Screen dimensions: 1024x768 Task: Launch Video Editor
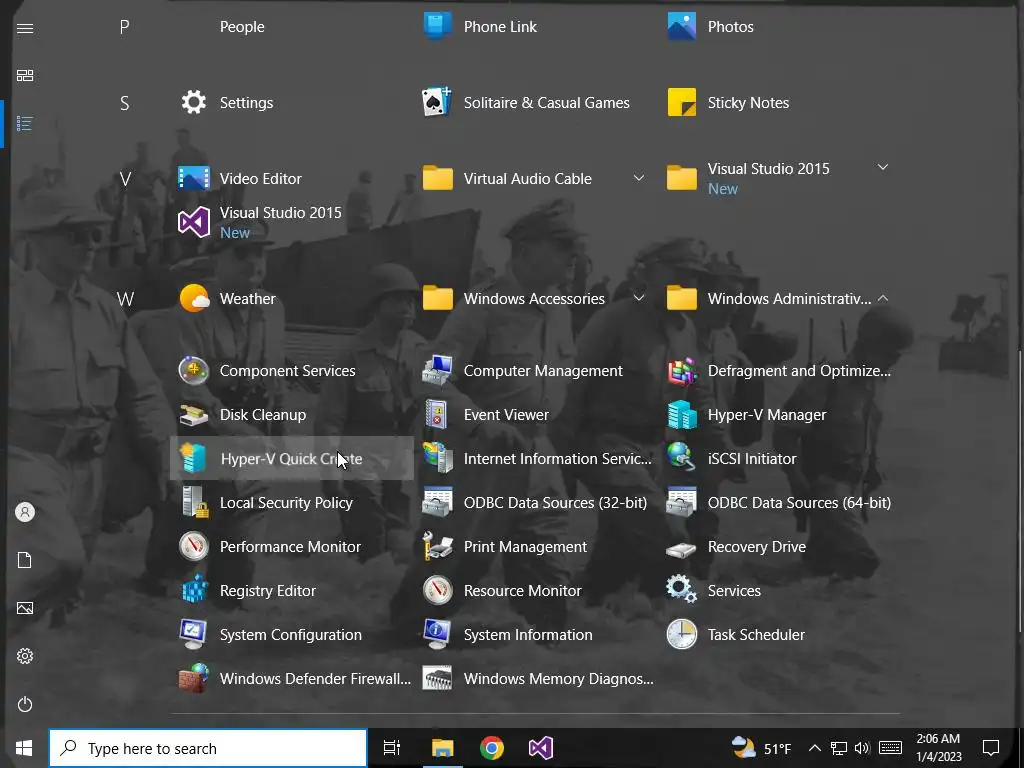[291, 178]
